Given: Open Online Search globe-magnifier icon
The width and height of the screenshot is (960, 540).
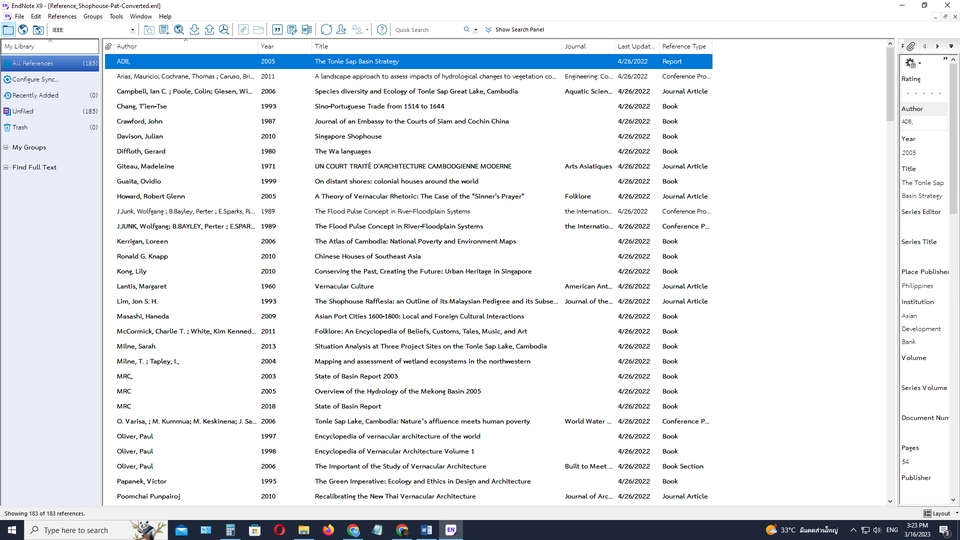Looking at the screenshot, I should pyautogui.click(x=179, y=29).
